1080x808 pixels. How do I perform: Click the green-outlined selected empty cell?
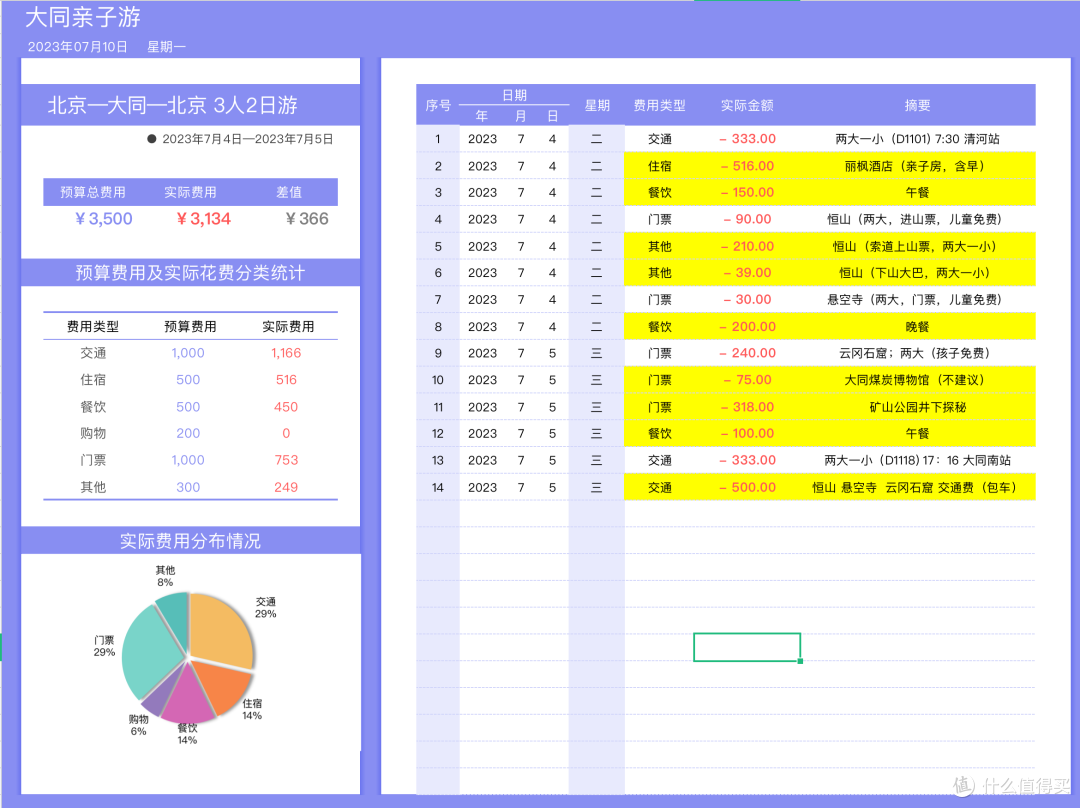coord(747,647)
